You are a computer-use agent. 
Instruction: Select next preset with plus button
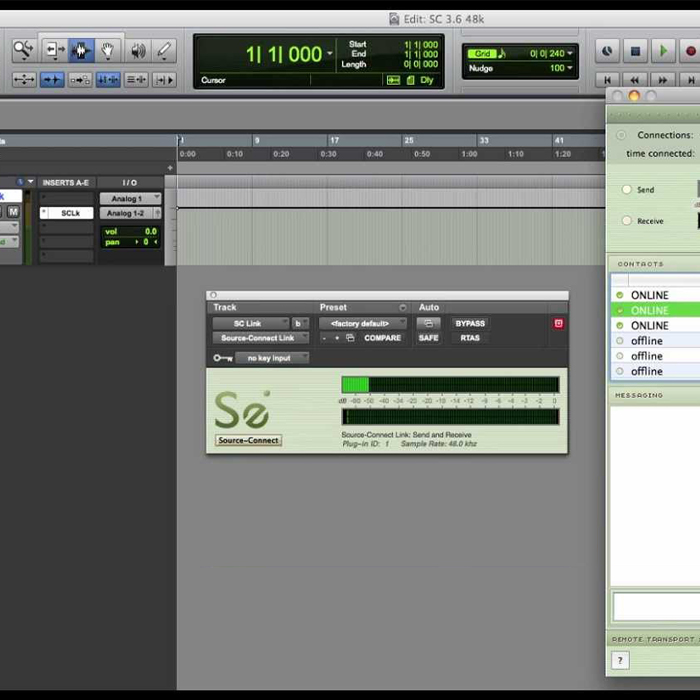[x=337, y=338]
